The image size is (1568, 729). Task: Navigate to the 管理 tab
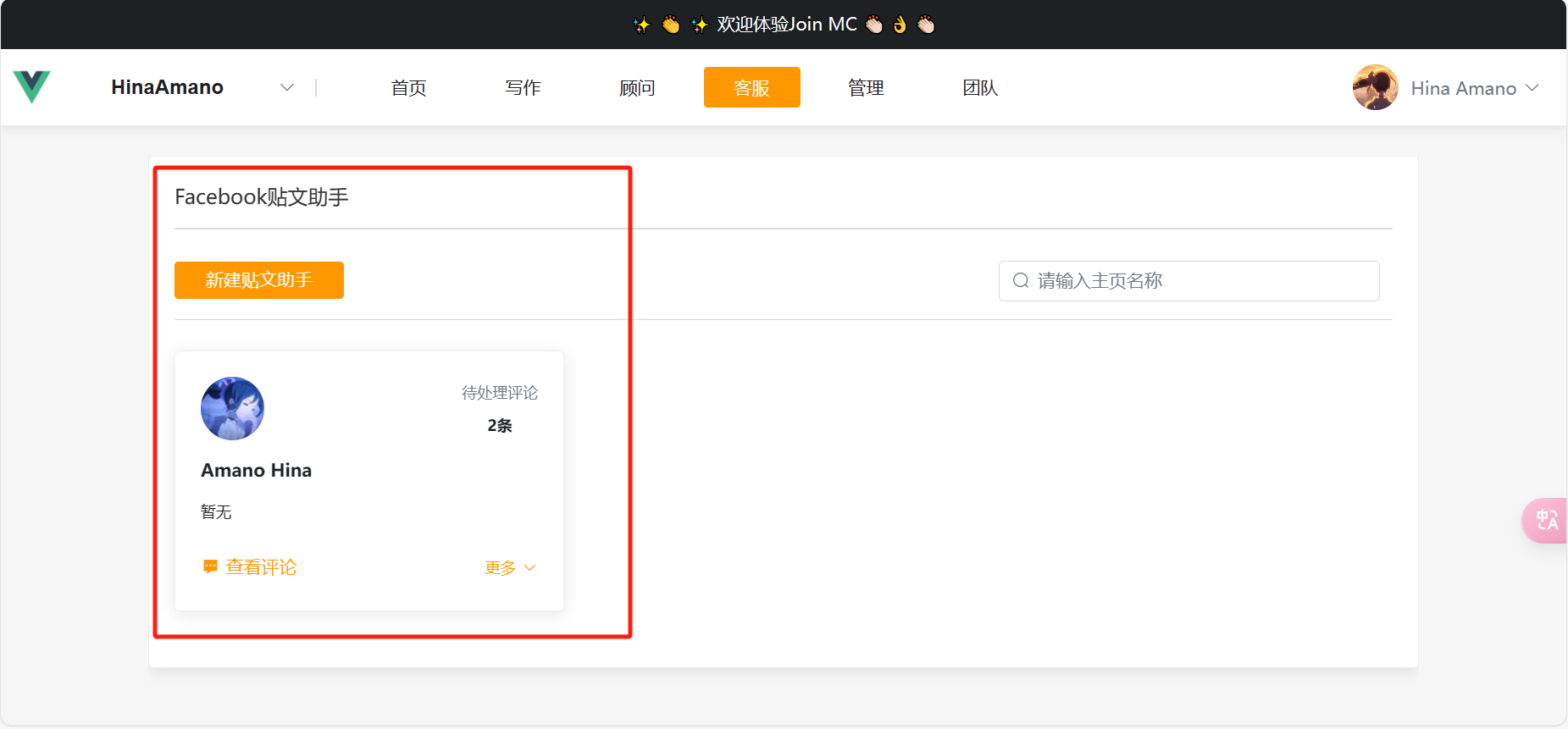point(866,88)
